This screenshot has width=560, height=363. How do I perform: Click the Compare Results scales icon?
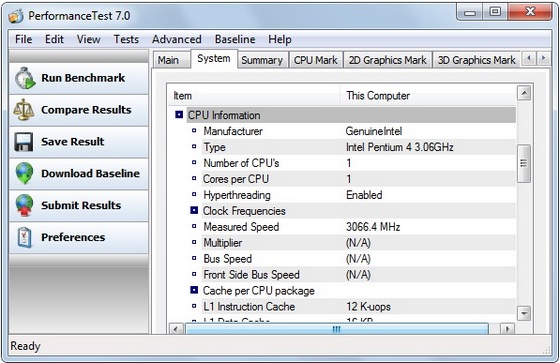[24, 109]
